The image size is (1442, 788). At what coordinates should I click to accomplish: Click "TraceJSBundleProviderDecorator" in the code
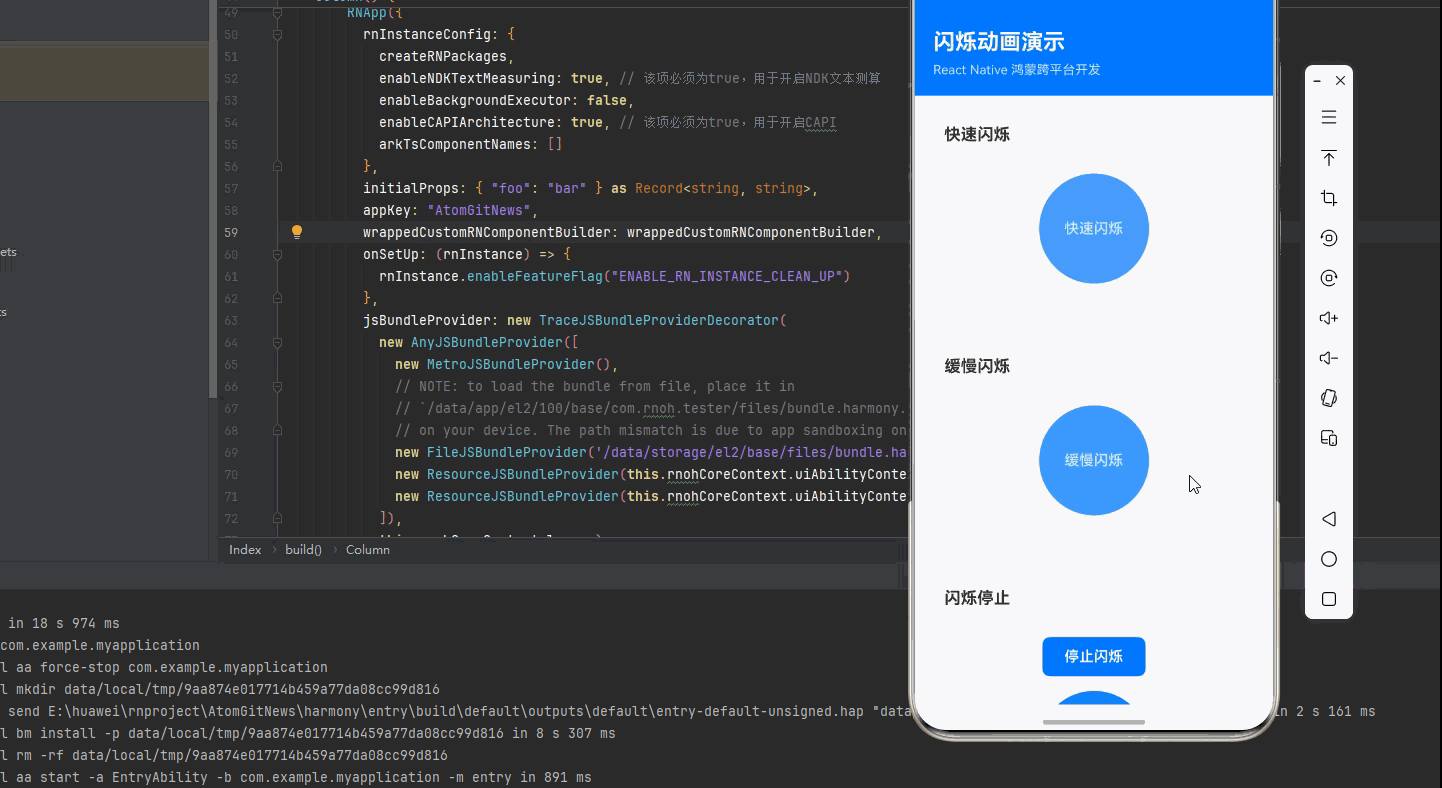click(659, 320)
